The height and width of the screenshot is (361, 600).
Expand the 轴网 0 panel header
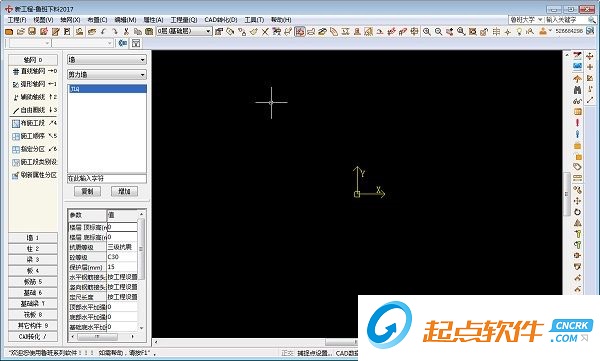pos(33,60)
